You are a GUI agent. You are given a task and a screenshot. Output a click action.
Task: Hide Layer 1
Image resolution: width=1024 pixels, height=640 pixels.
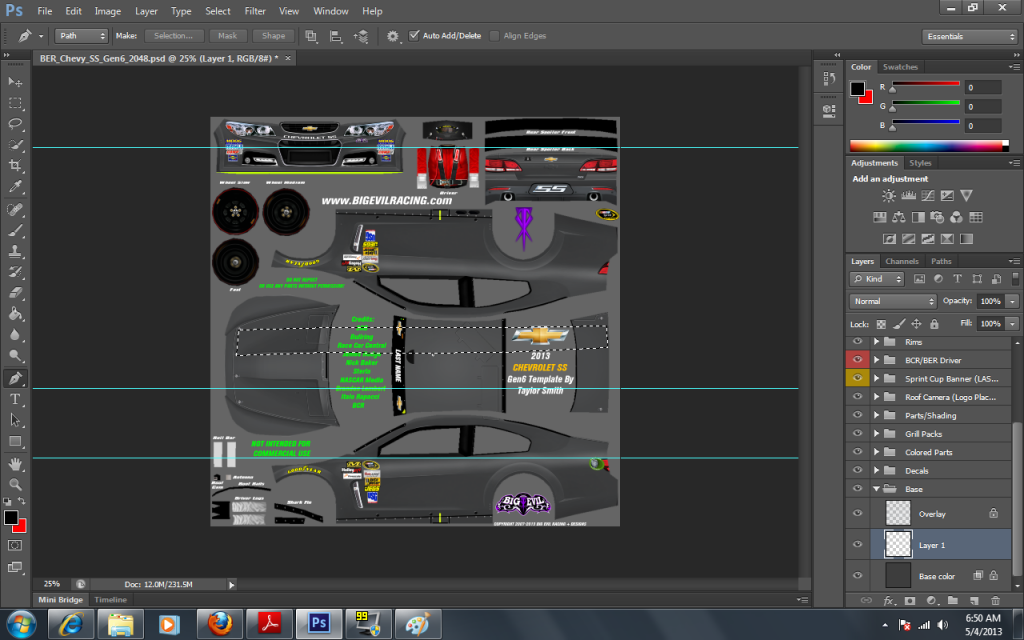[x=857, y=545]
